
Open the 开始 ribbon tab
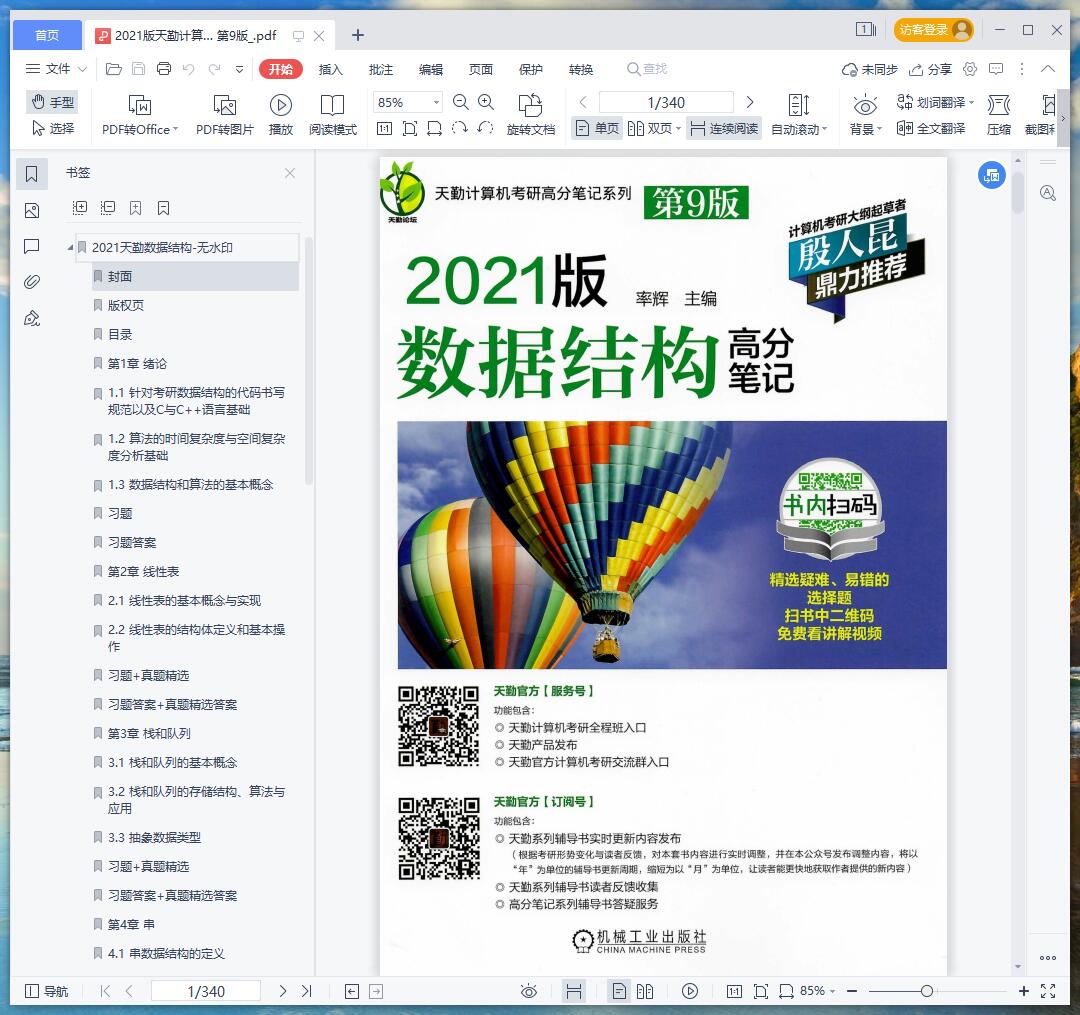[281, 70]
